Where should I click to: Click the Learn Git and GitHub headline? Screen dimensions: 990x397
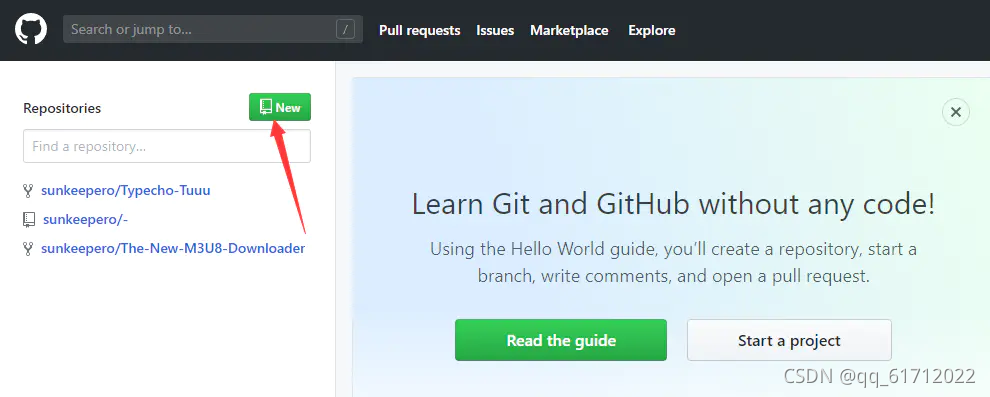point(673,204)
